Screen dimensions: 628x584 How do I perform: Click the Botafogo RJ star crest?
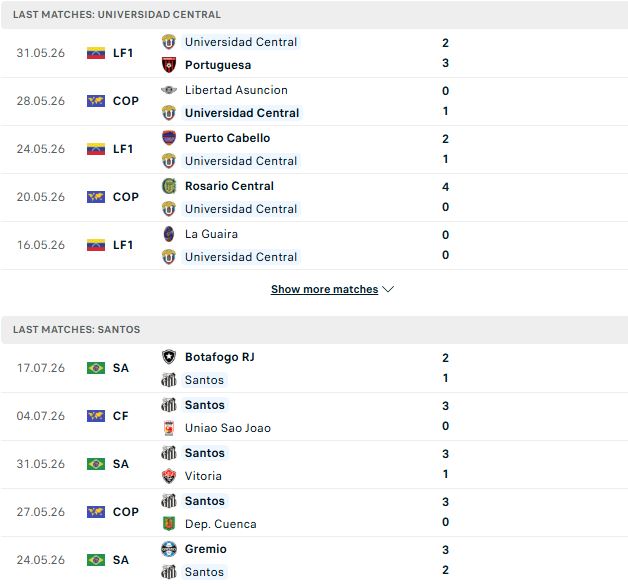click(169, 357)
